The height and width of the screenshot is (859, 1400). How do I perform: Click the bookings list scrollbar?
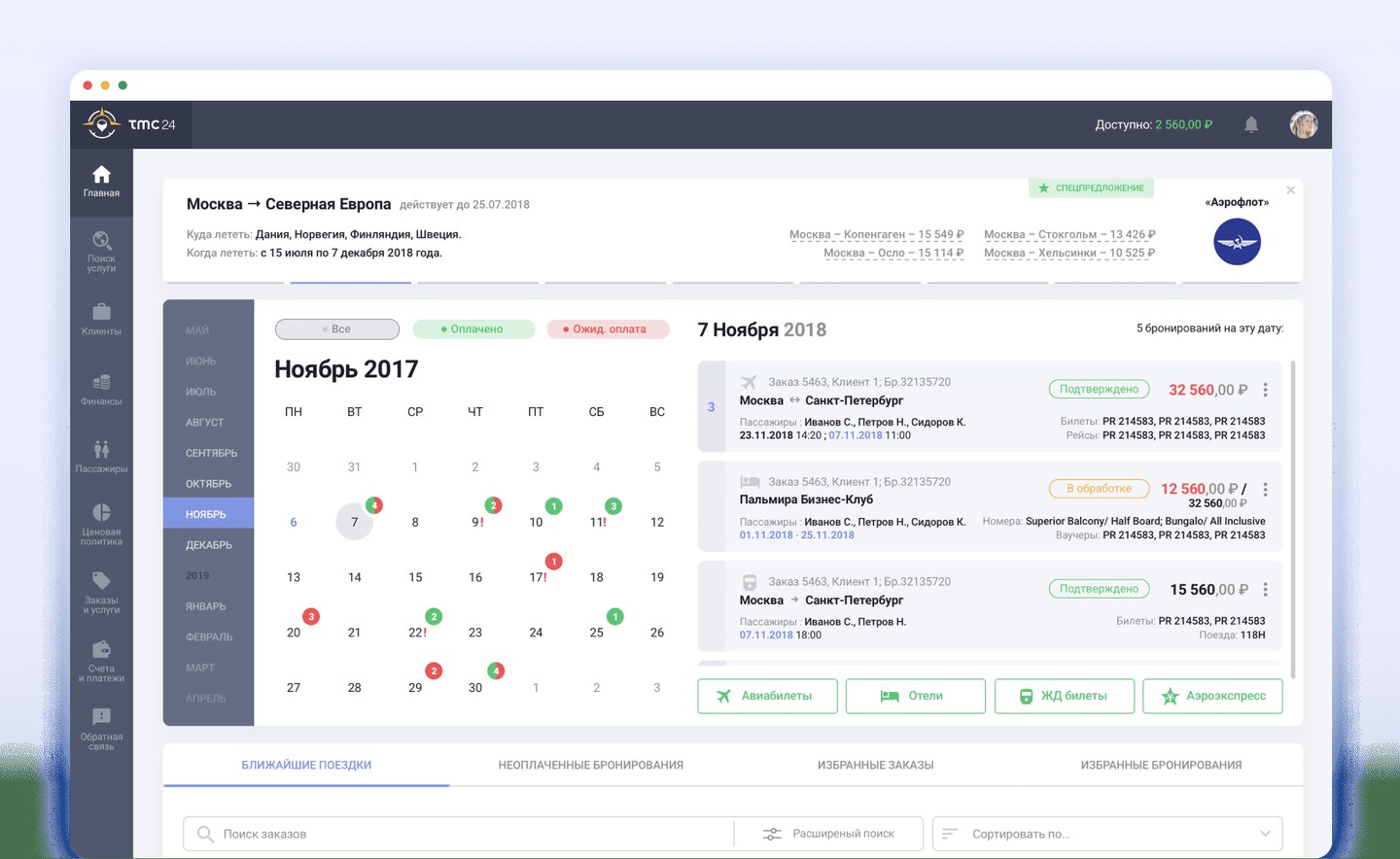click(1292, 520)
